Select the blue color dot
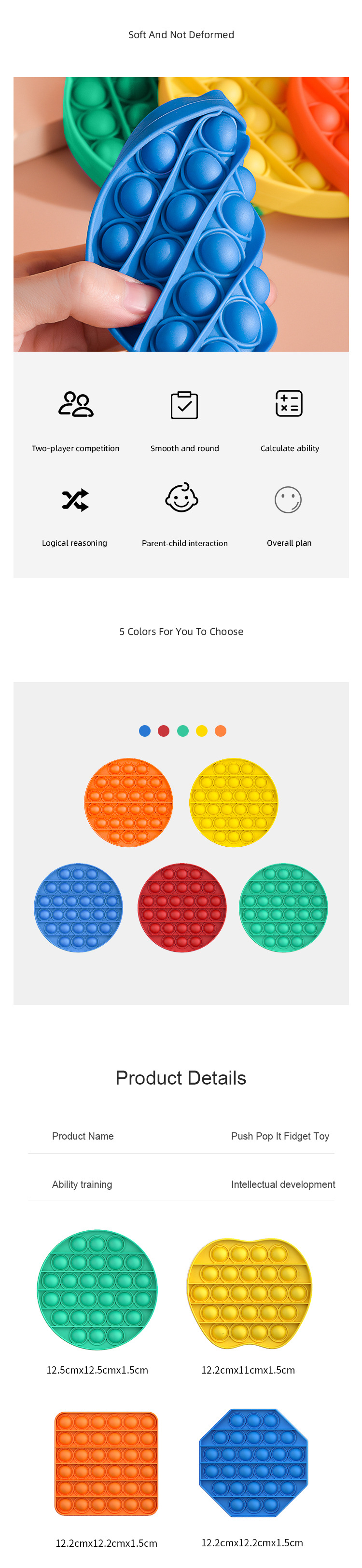Screen dimensions: 362x1568 [x=144, y=730]
